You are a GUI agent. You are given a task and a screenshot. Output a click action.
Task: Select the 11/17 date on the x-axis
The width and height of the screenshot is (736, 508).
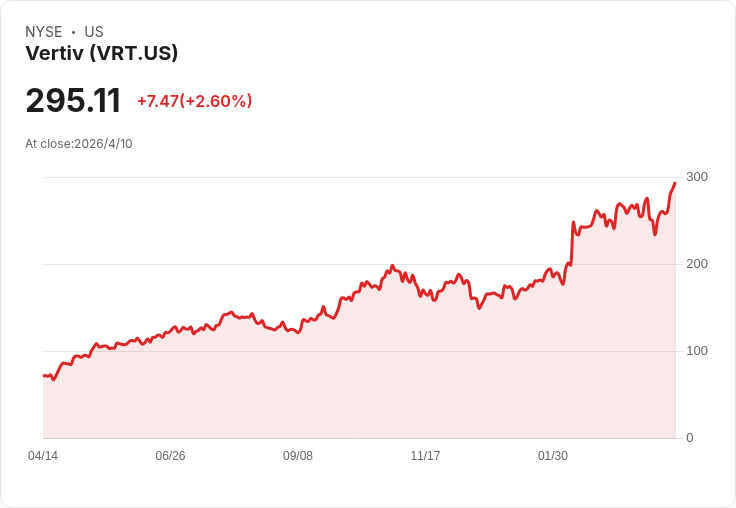[x=425, y=456]
